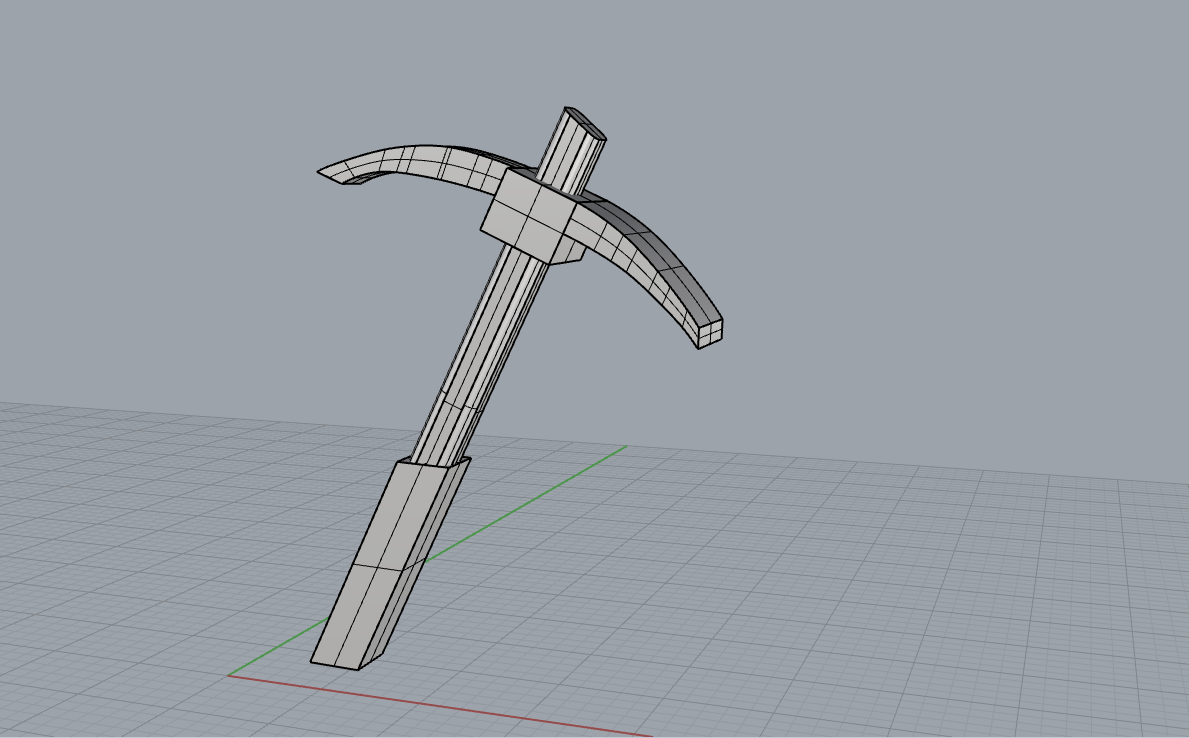Screen dimensions: 1189x738
Task: Select the thin handle shaft between the grip and the collar
Action: pos(481,356)
